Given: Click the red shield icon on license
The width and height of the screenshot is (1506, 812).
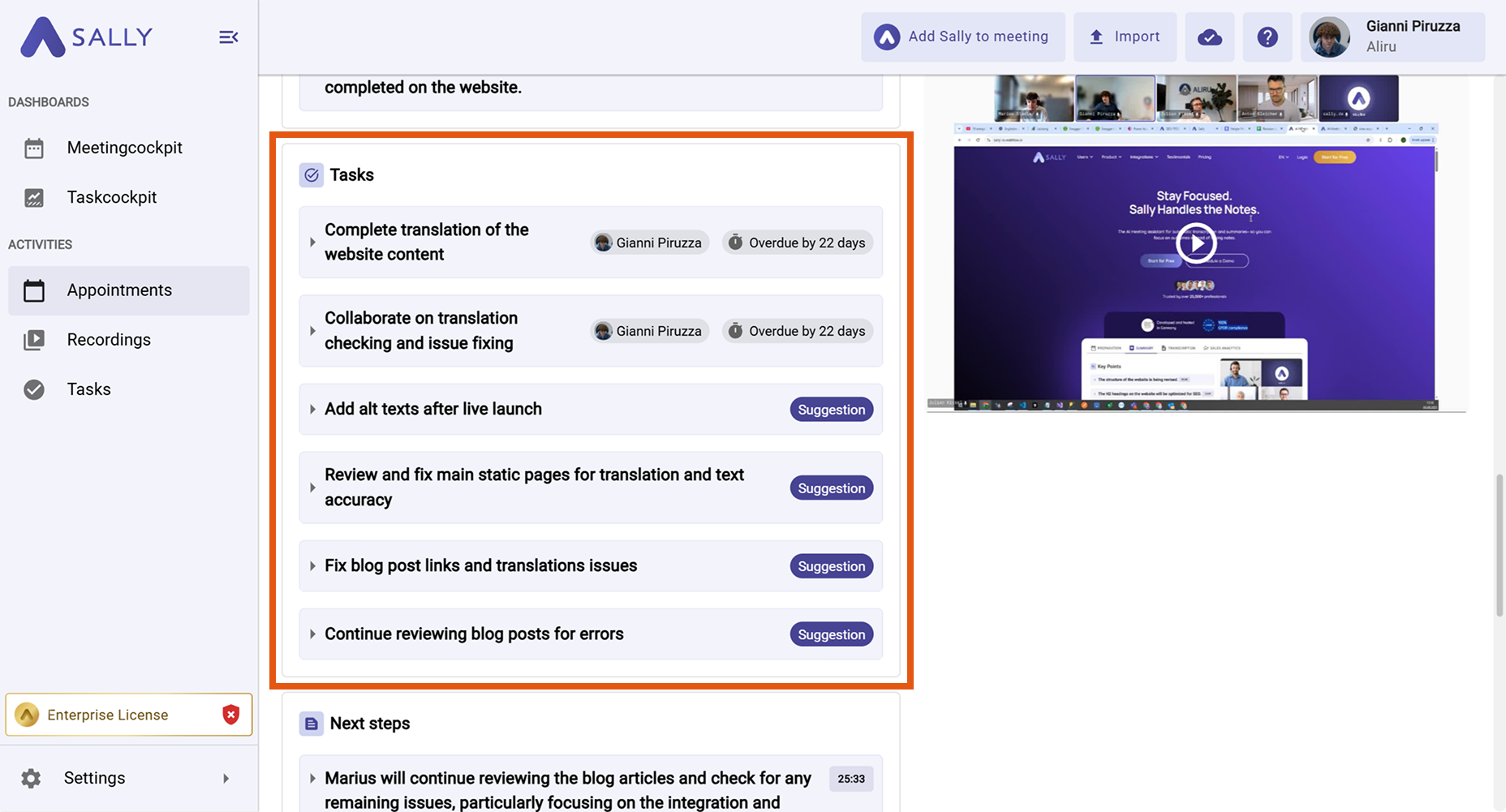Looking at the screenshot, I should 231,715.
